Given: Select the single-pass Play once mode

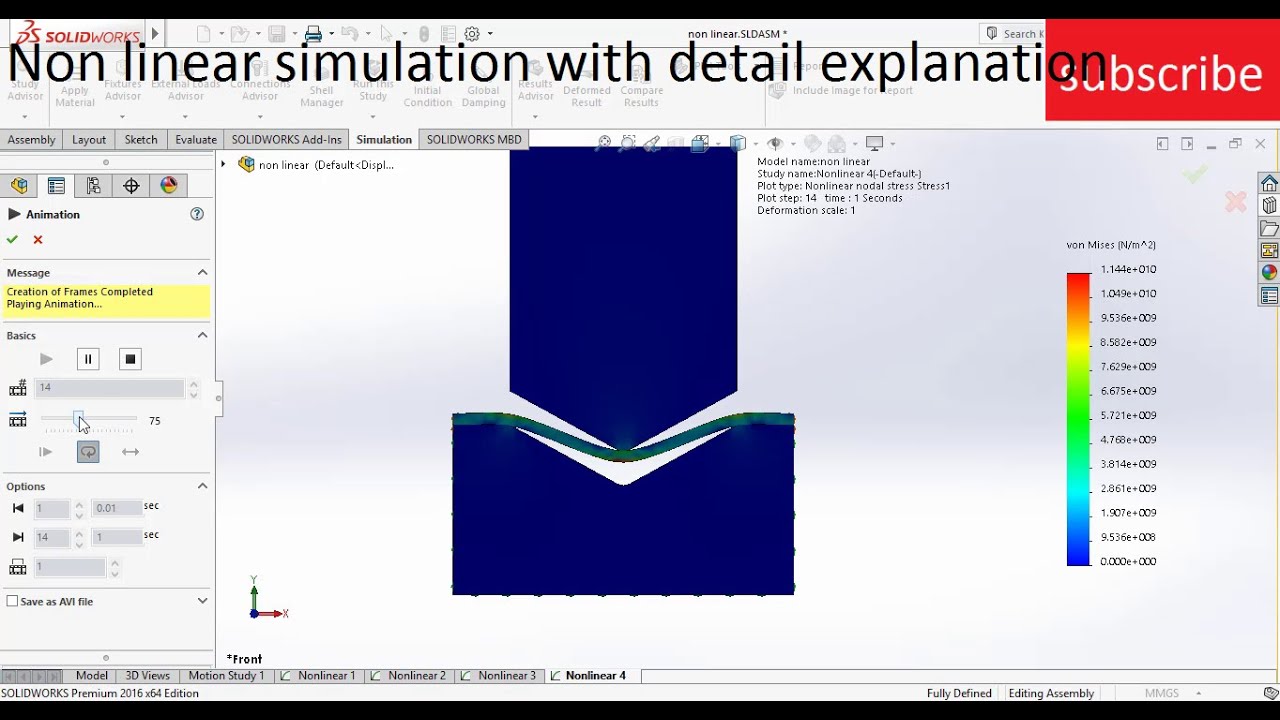Looking at the screenshot, I should 45,452.
